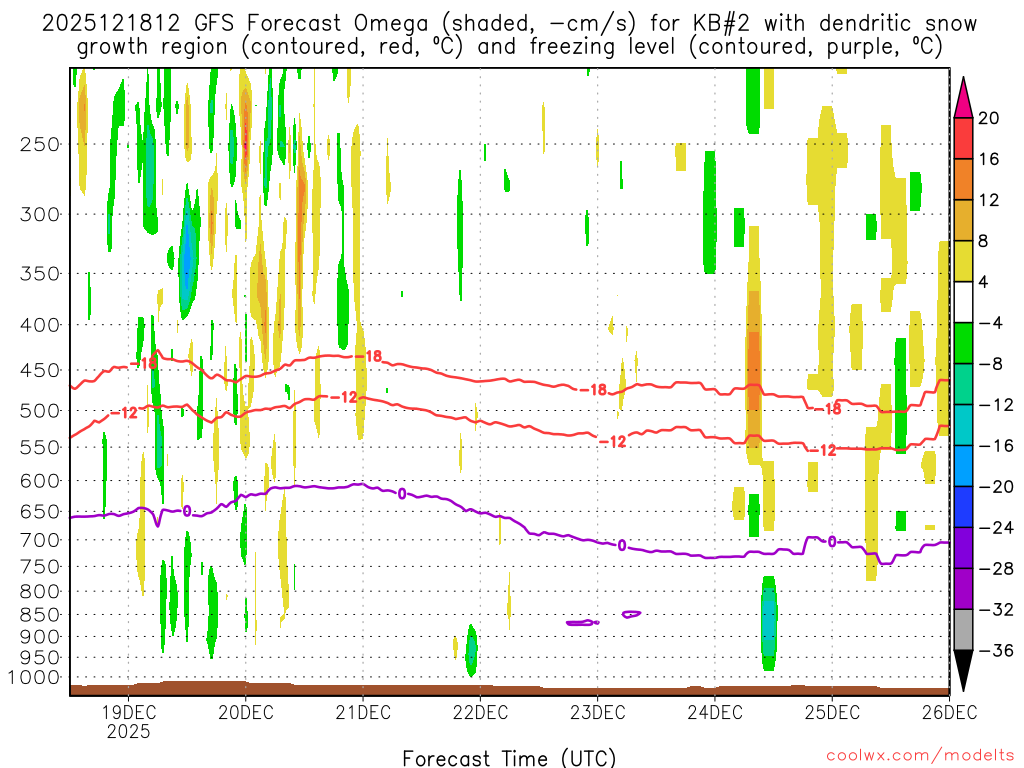
Task: Select the 600 y-axis label
Action: [x=40, y=481]
